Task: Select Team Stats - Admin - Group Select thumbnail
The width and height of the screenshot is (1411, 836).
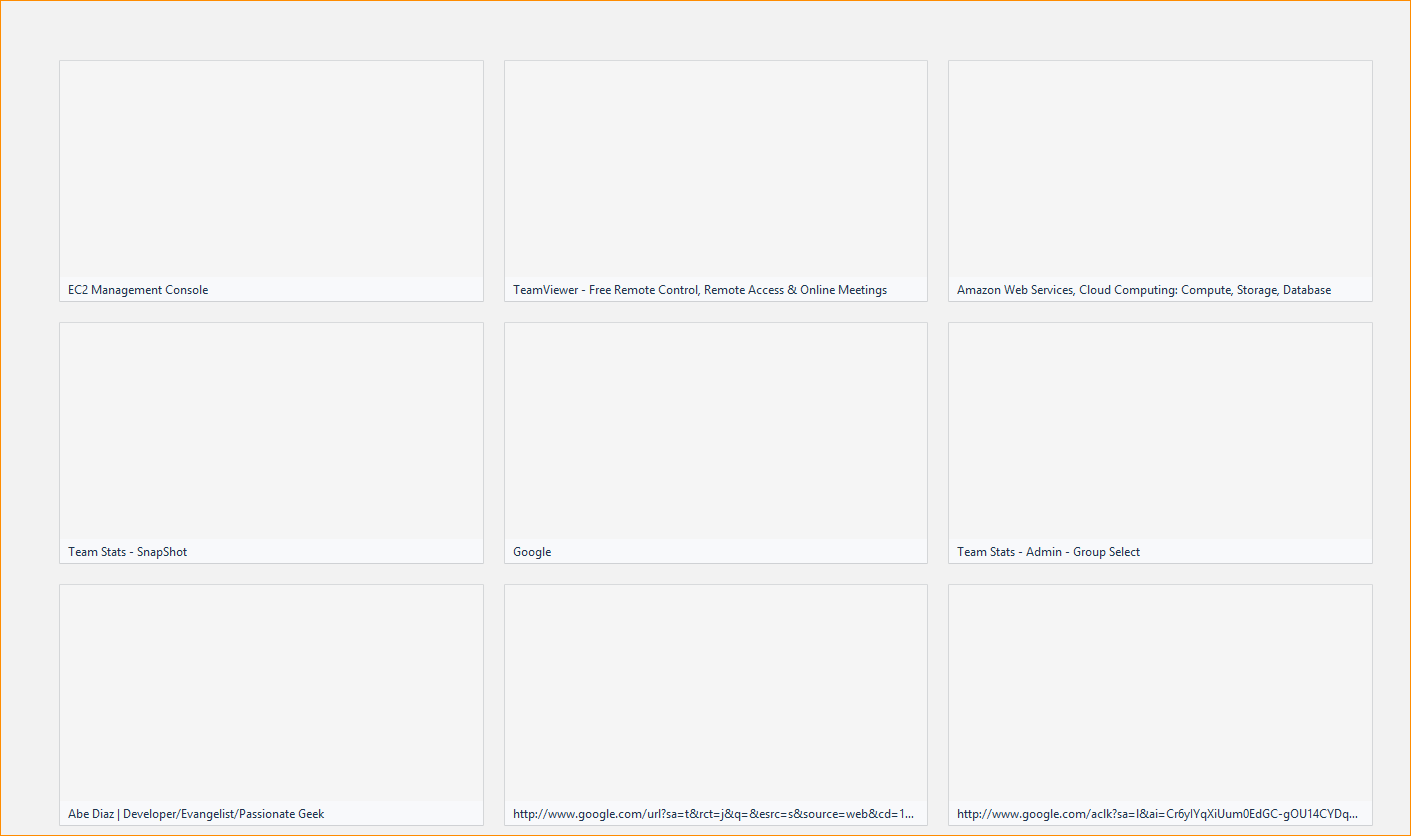Action: point(1160,431)
